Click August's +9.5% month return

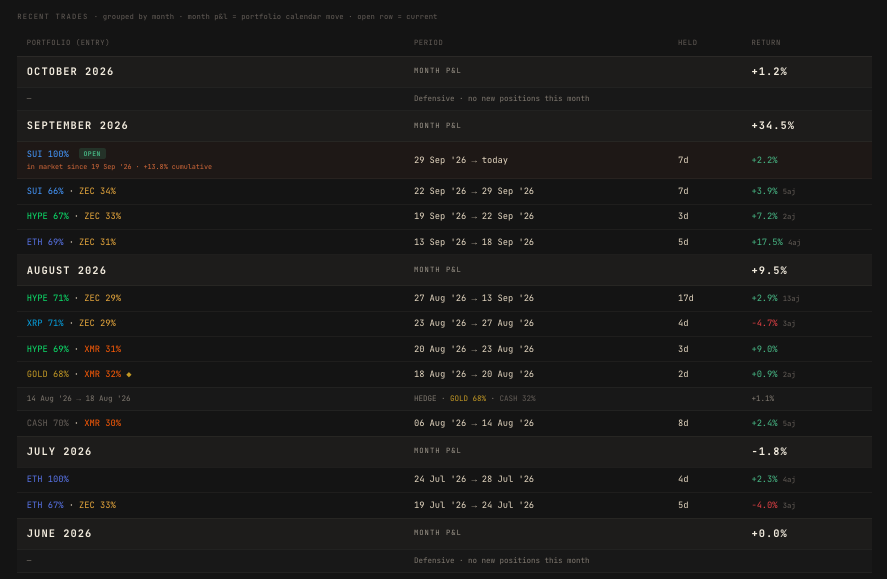[x=769, y=270]
